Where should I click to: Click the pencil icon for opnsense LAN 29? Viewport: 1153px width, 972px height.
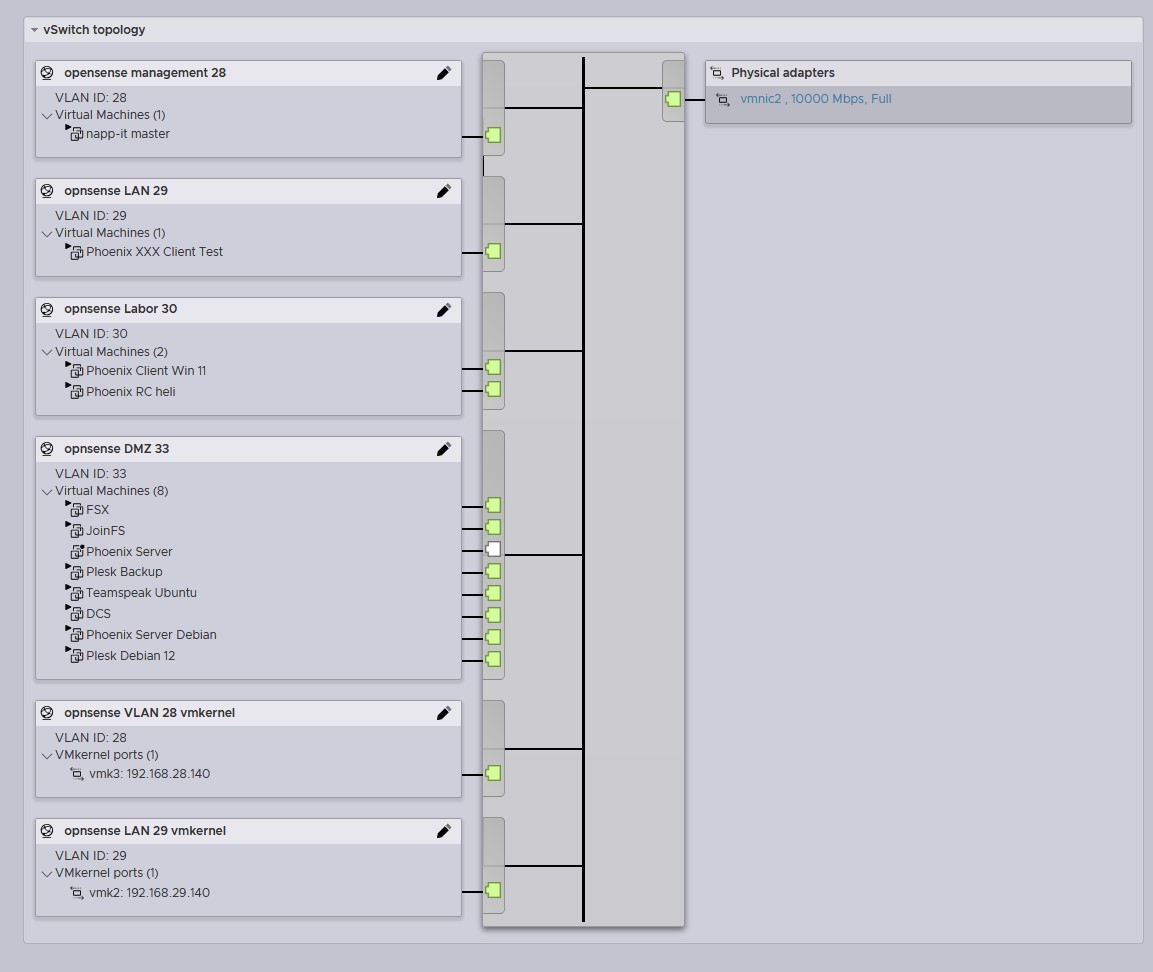click(x=444, y=191)
